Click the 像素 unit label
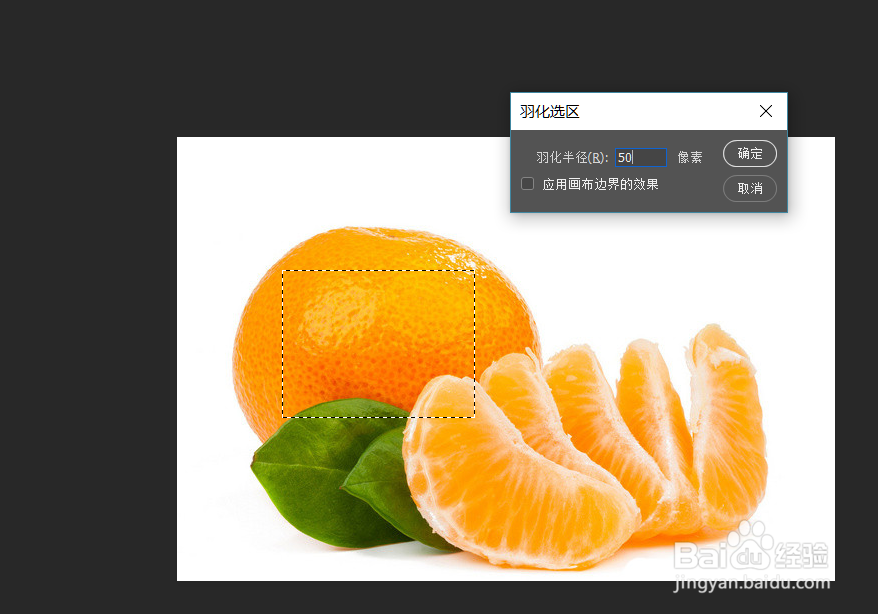The height and width of the screenshot is (614, 878). pos(689,157)
